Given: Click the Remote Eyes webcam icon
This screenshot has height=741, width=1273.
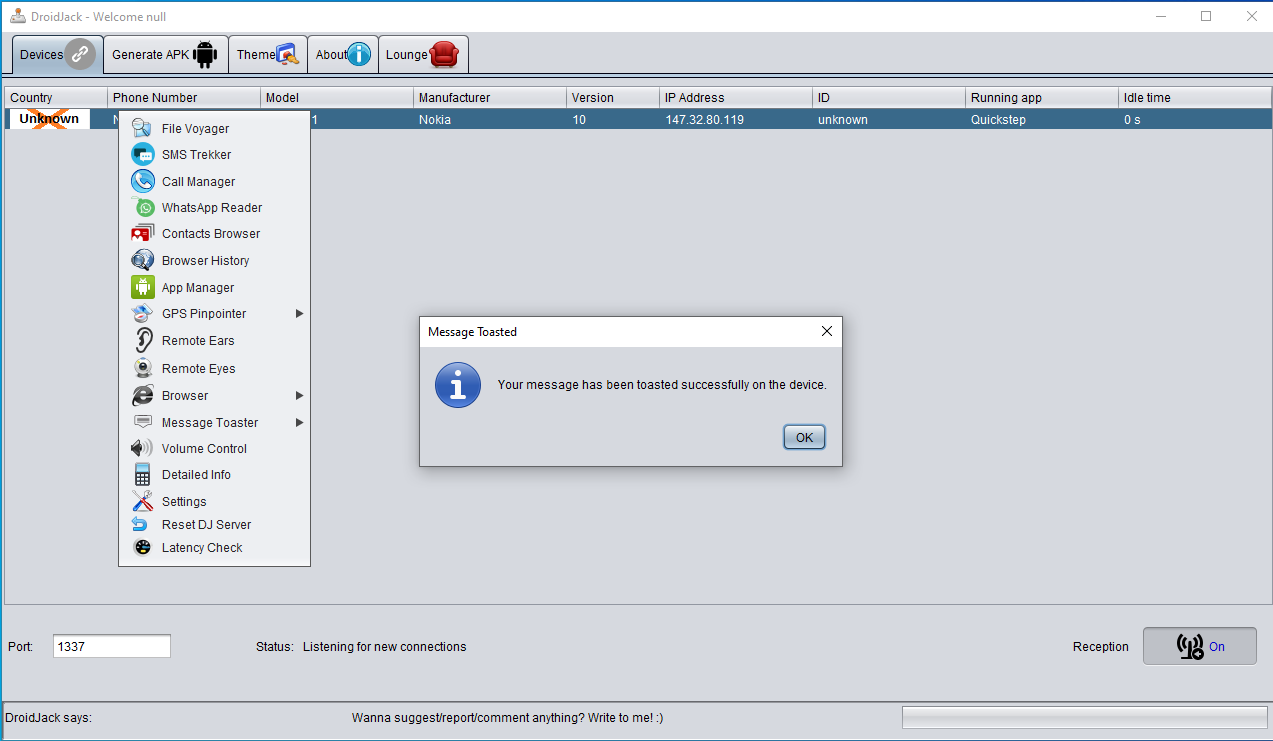Looking at the screenshot, I should (143, 368).
